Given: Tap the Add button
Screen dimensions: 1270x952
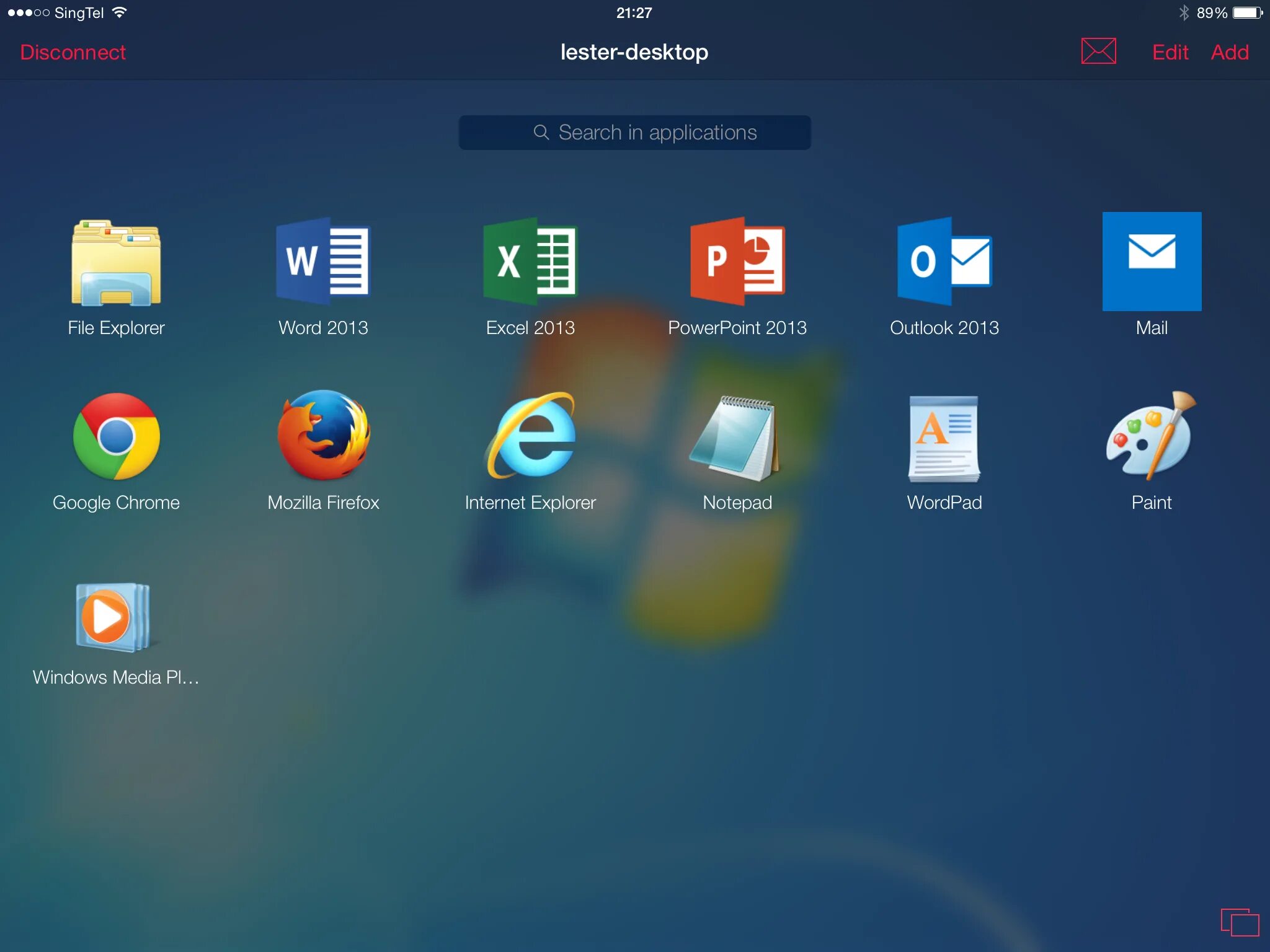Looking at the screenshot, I should (1230, 52).
